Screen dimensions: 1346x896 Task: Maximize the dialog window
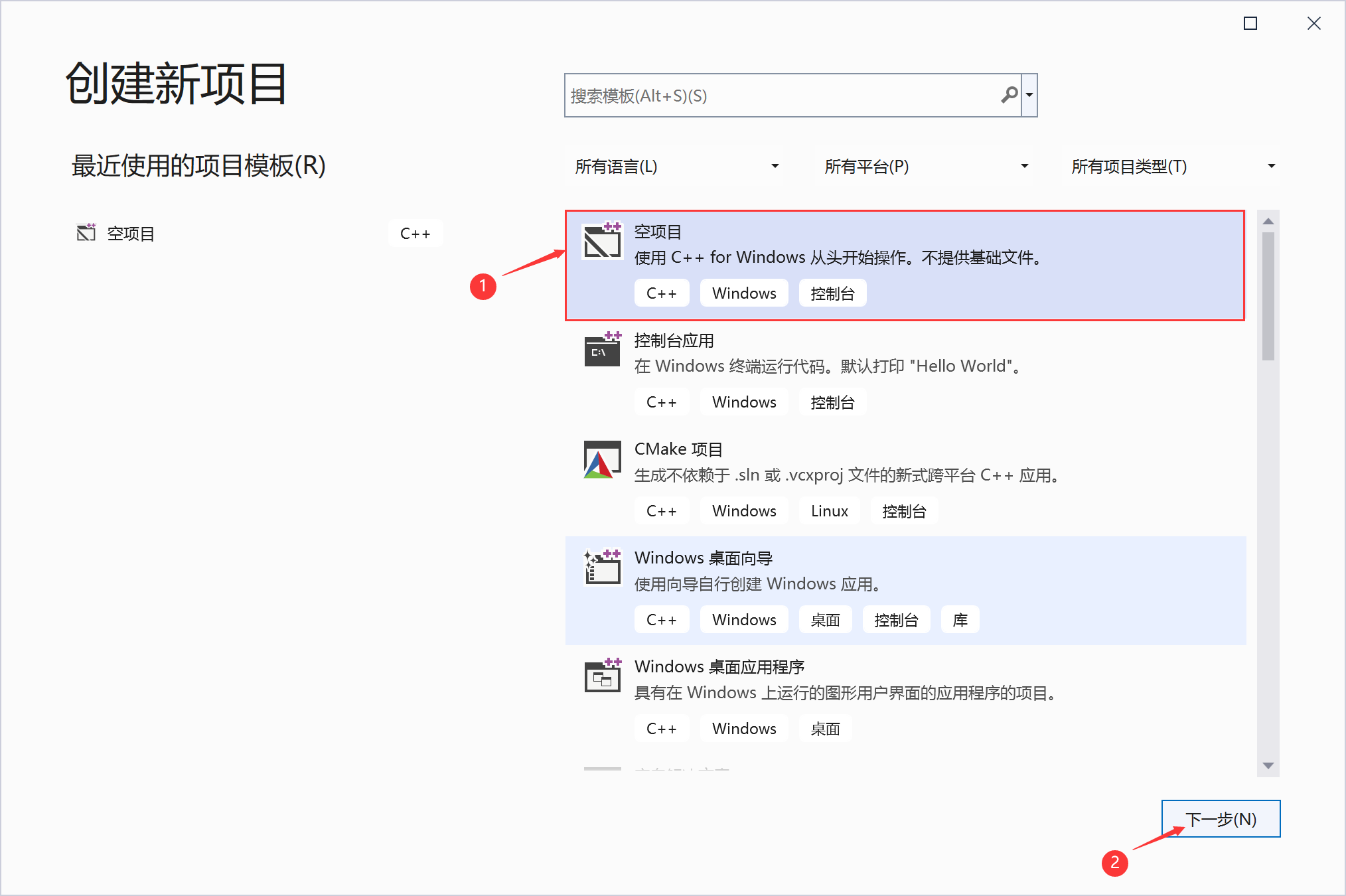1250,24
